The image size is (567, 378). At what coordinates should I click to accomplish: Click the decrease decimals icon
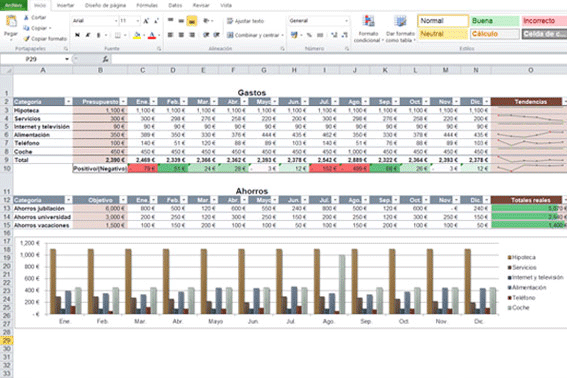click(x=345, y=35)
